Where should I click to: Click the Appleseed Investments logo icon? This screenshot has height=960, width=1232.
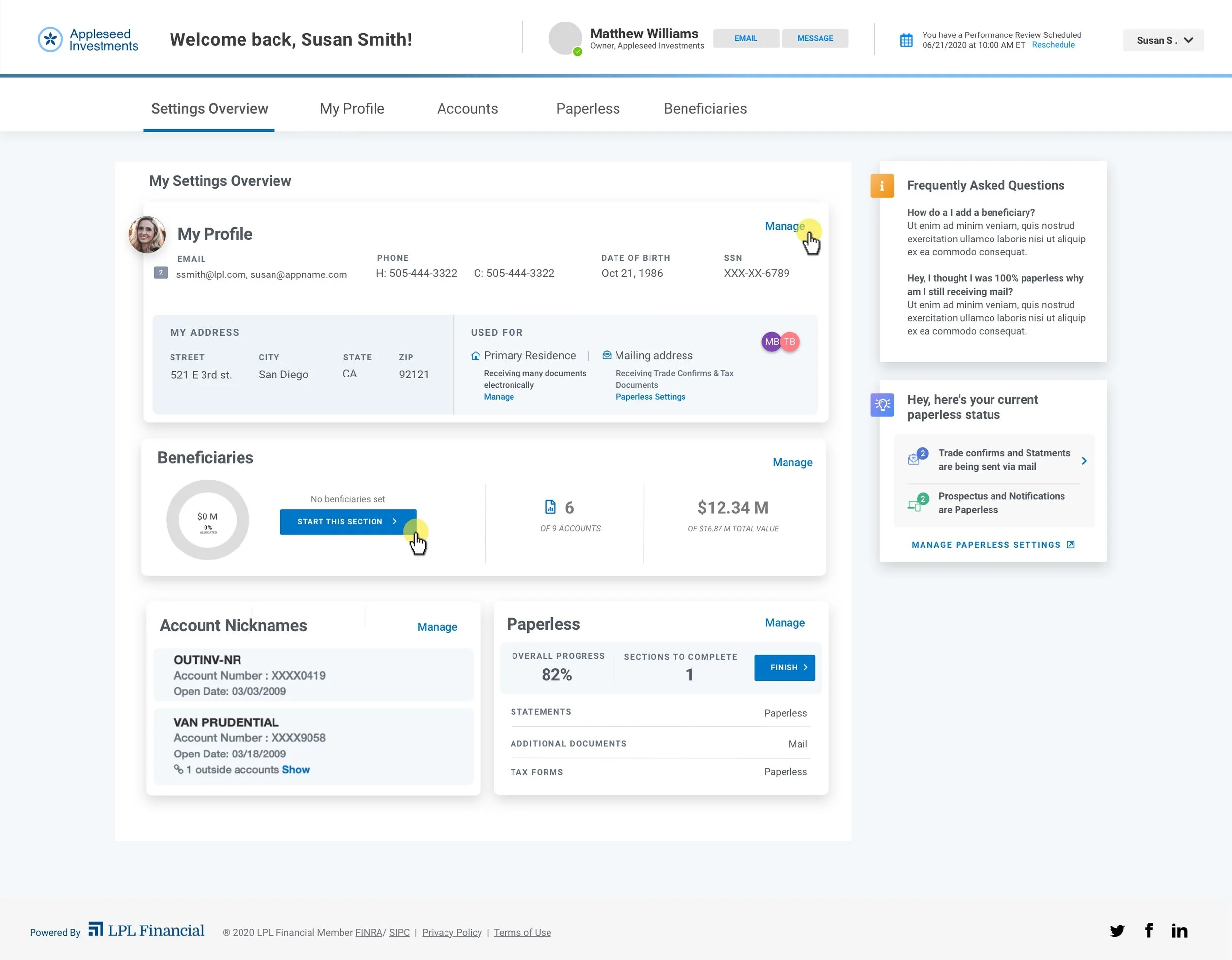click(50, 39)
